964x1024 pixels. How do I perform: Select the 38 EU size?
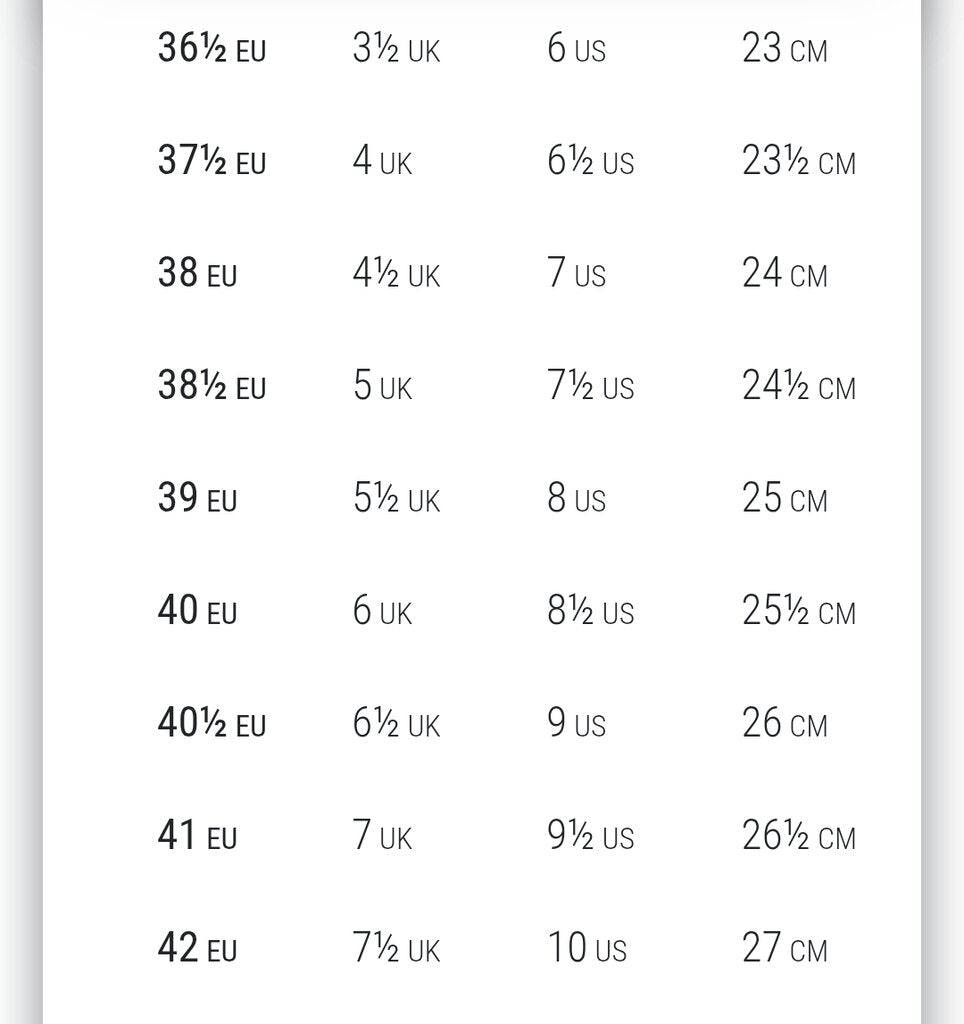tap(197, 274)
